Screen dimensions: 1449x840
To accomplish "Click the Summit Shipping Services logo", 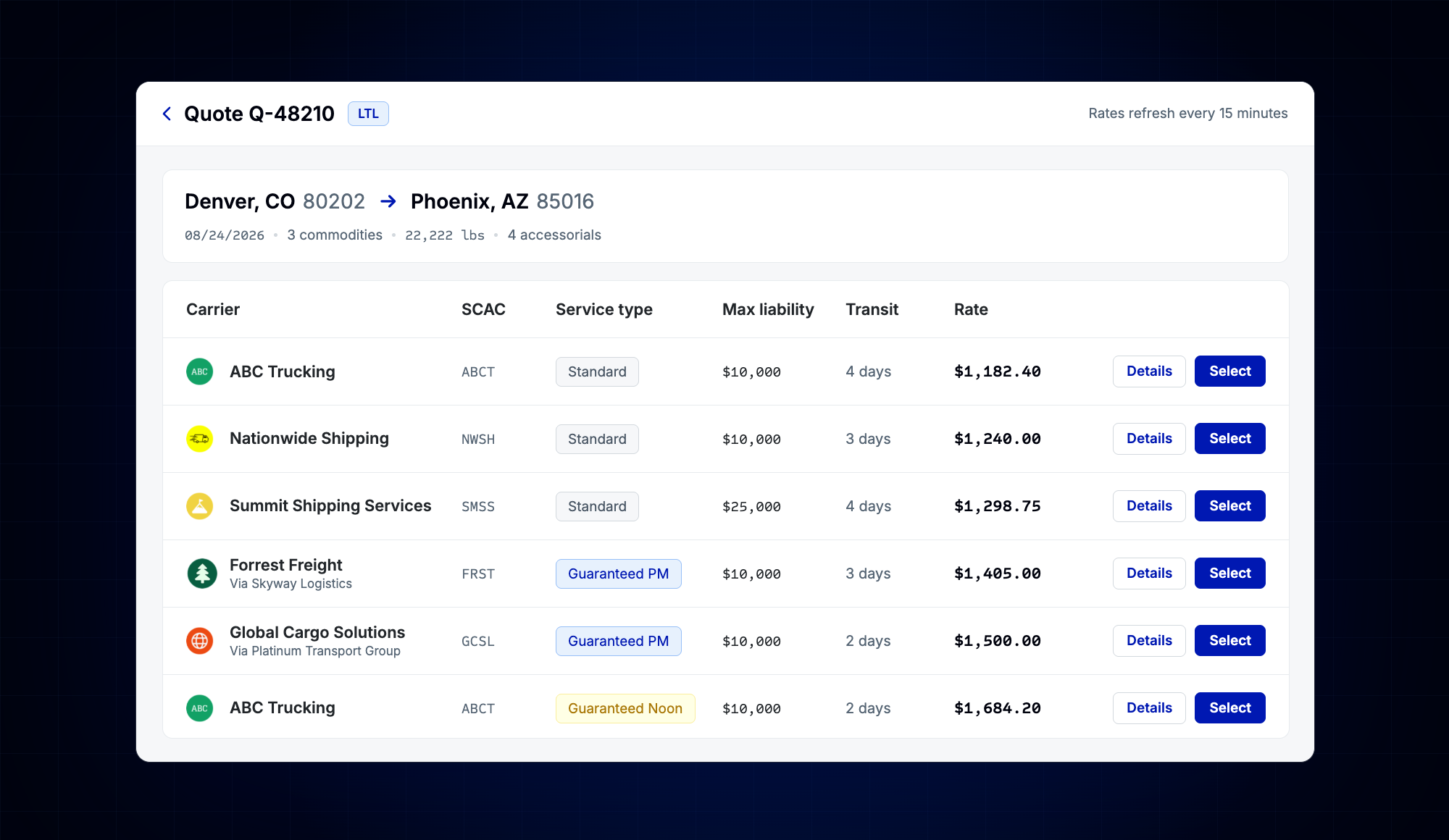I will click(x=199, y=506).
